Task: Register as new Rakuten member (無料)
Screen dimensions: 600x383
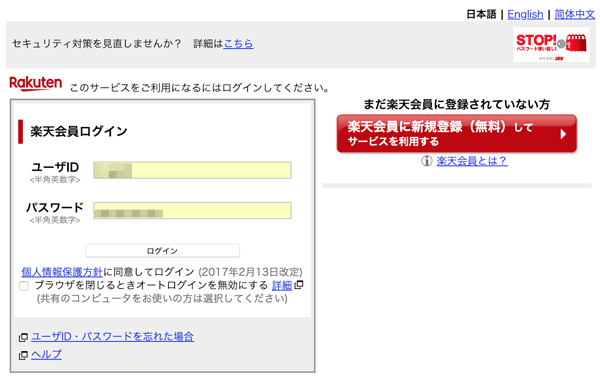Action: click(457, 134)
